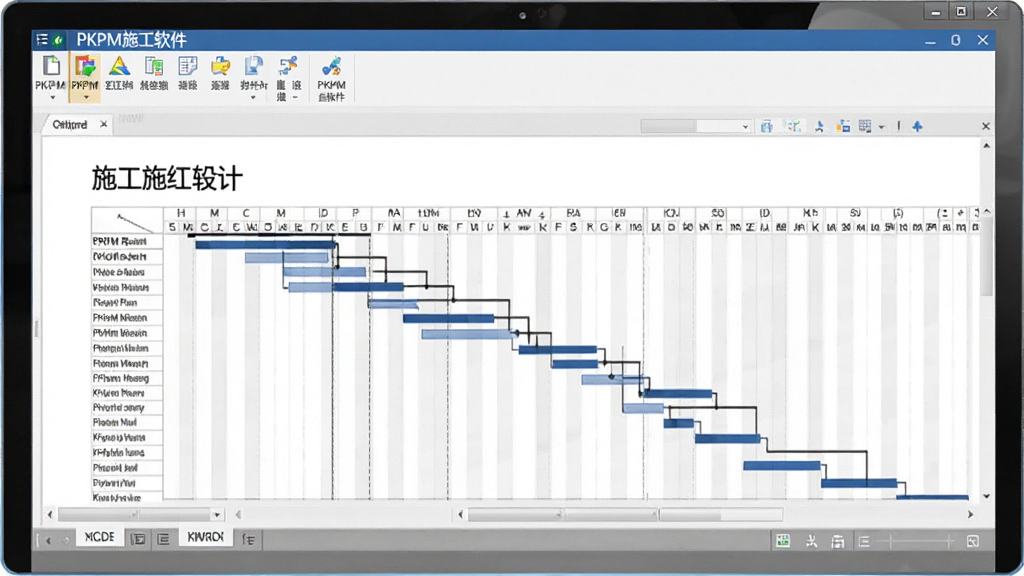Click the first sheet view icon after the MCDE tab
Screen dimensions: 1024x576
(x=138, y=539)
